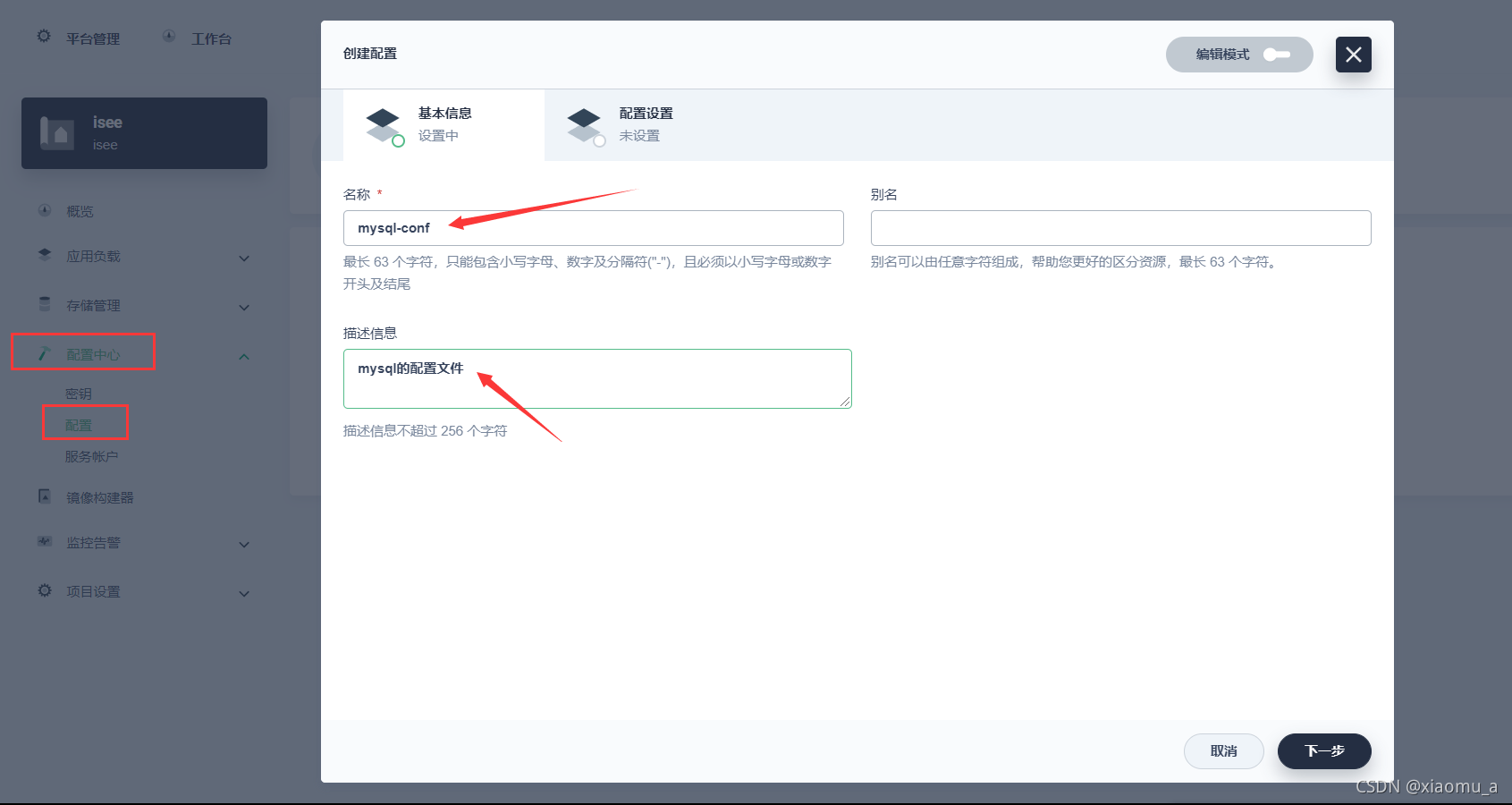This screenshot has width=1512, height=805.
Task: Toggle the 编辑模式 switch
Action: click(1276, 55)
